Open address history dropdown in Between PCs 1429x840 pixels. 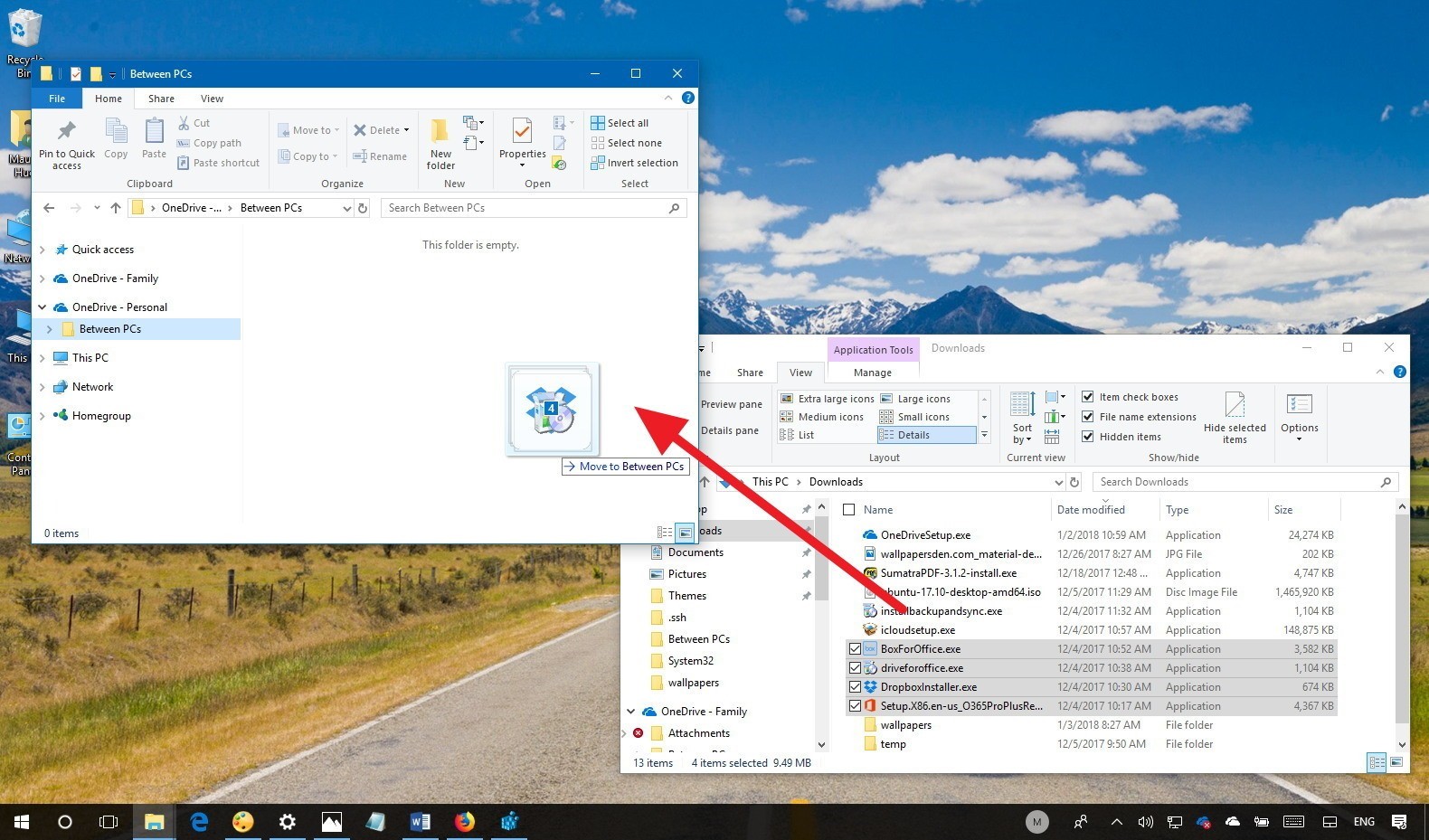(x=346, y=208)
